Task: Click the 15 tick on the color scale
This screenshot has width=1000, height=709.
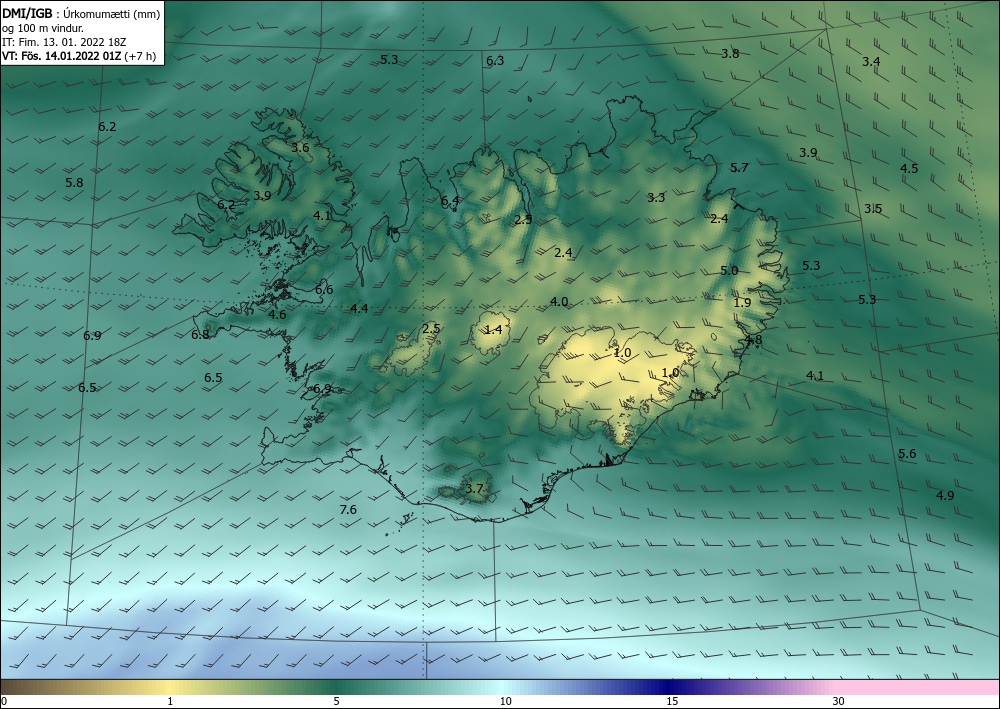Action: pos(672,701)
